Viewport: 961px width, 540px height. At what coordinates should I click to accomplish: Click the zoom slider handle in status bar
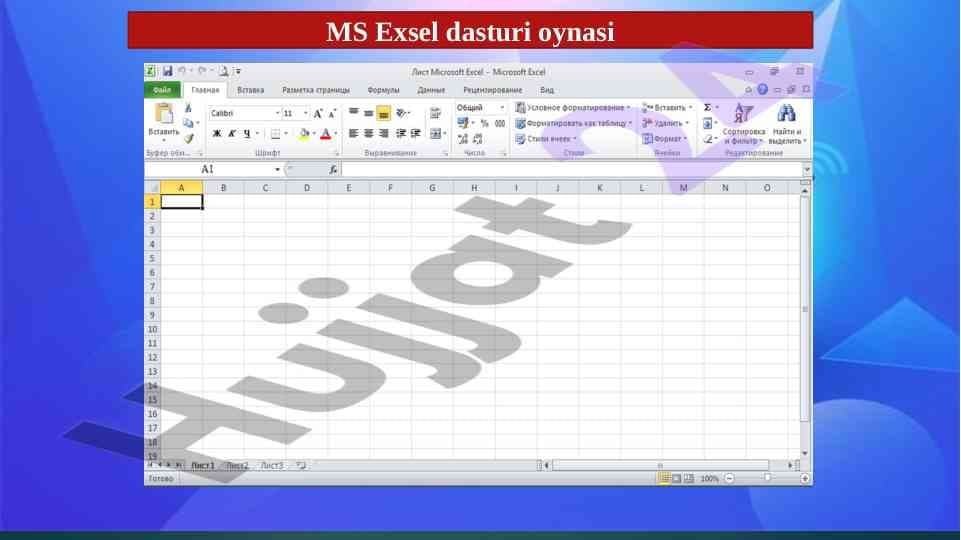(x=767, y=478)
